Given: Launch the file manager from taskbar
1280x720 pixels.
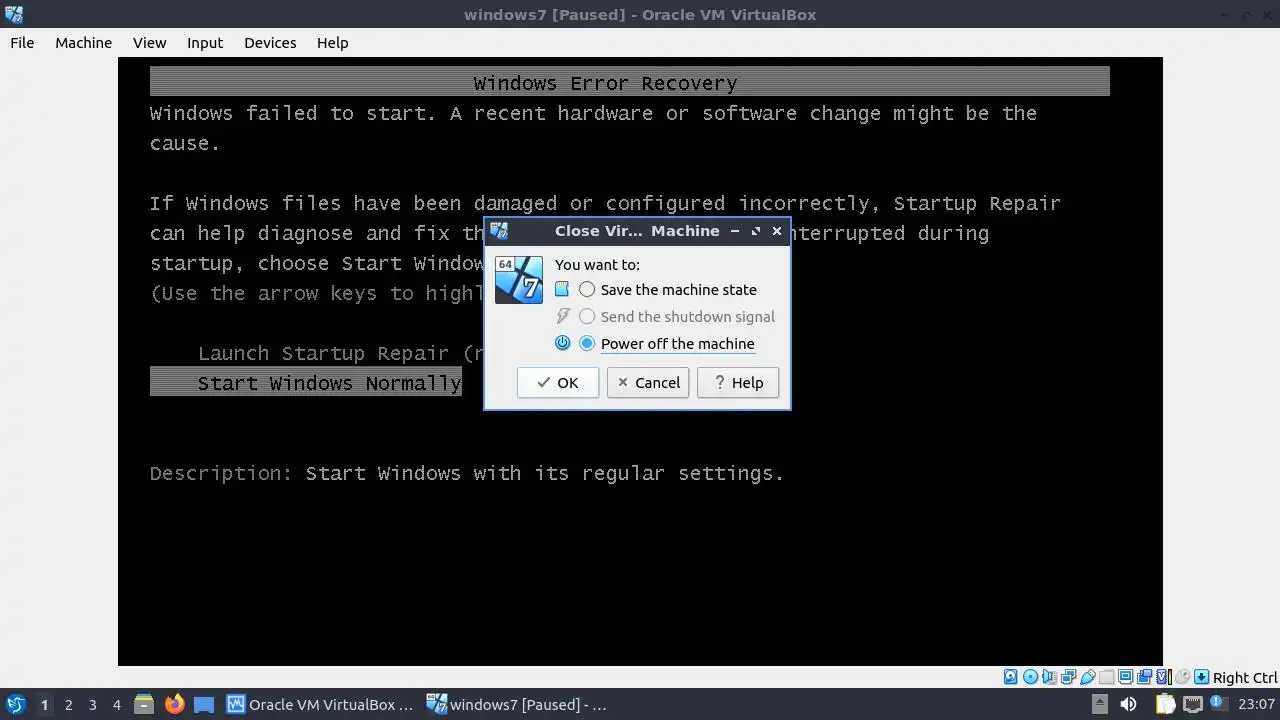Looking at the screenshot, I should pyautogui.click(x=144, y=704).
